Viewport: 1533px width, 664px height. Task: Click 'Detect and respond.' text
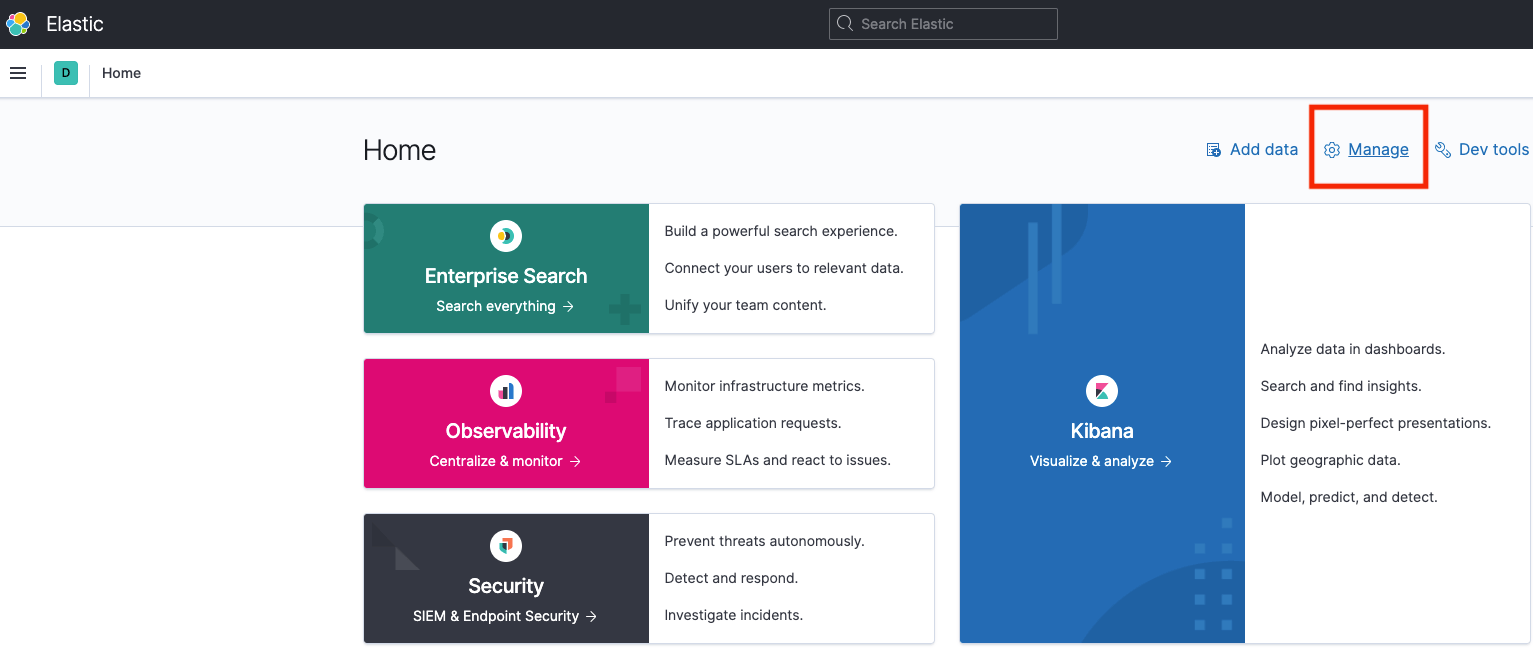731,578
